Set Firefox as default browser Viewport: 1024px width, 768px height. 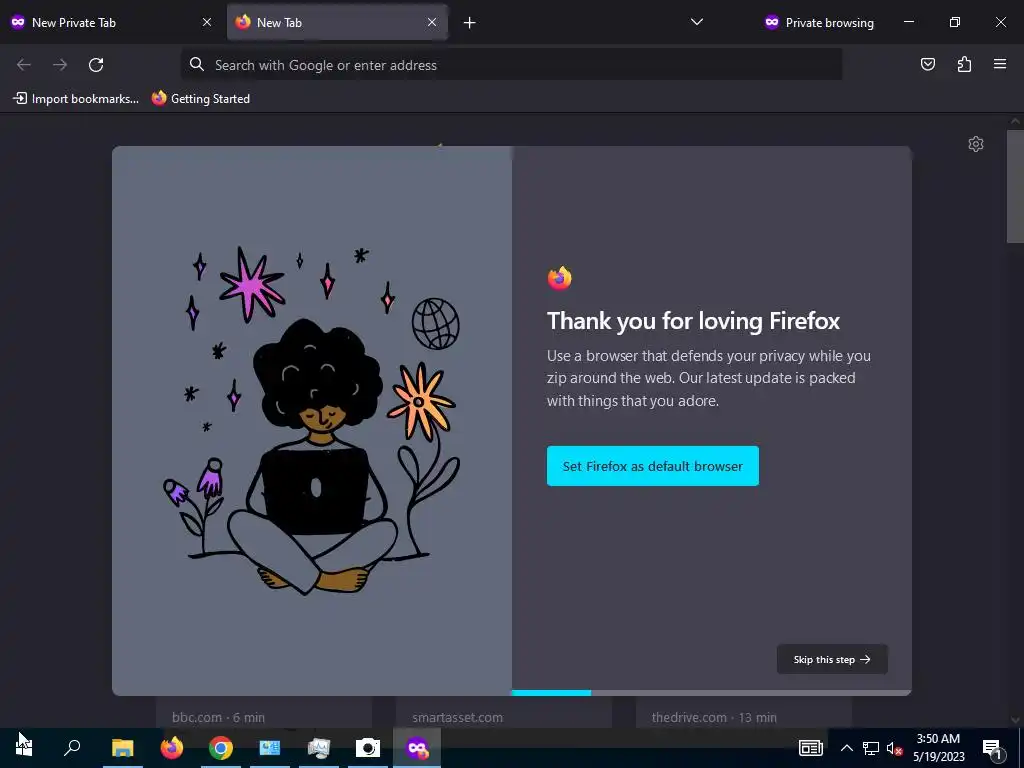652,466
